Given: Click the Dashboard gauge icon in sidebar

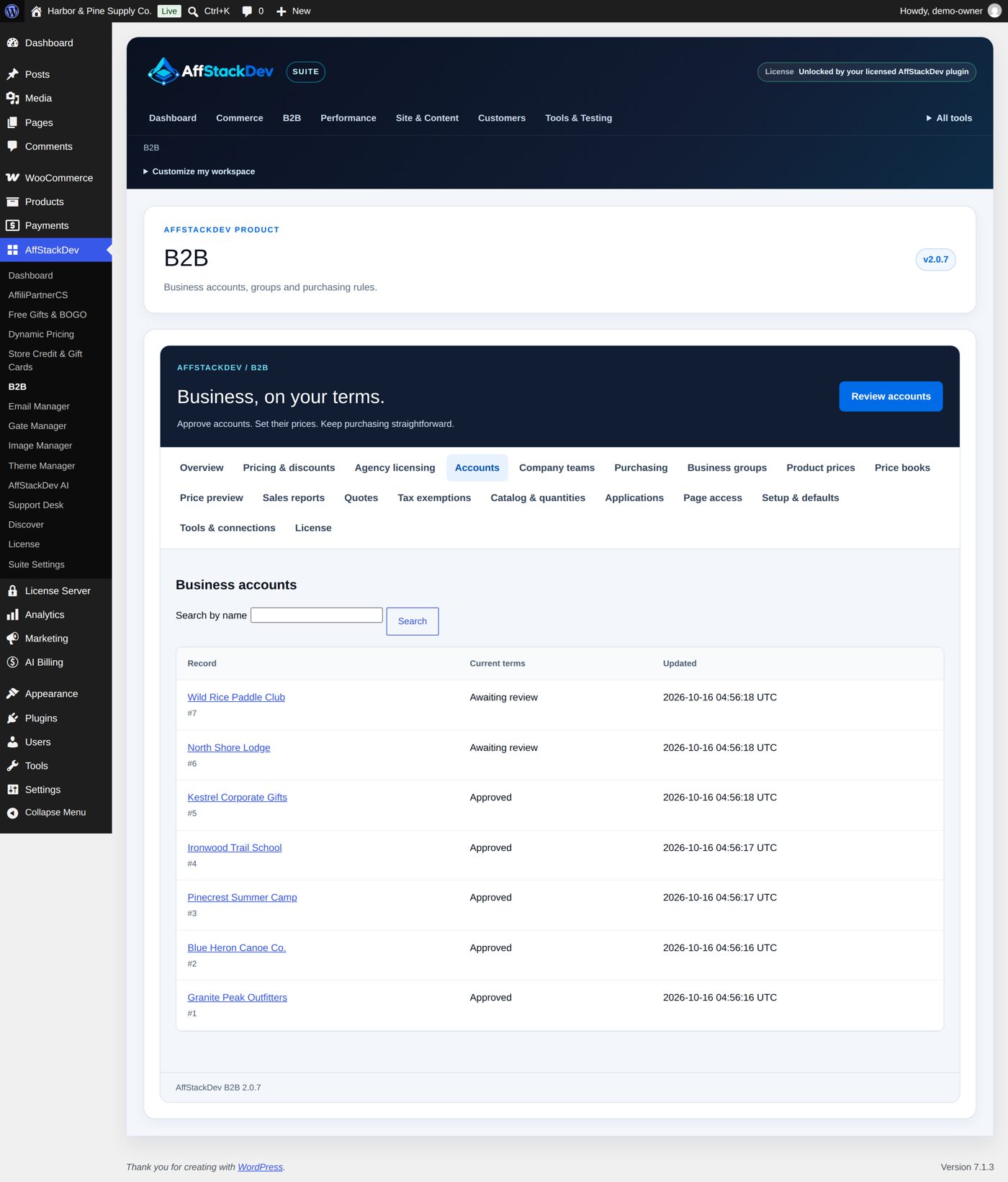Looking at the screenshot, I should (x=12, y=42).
